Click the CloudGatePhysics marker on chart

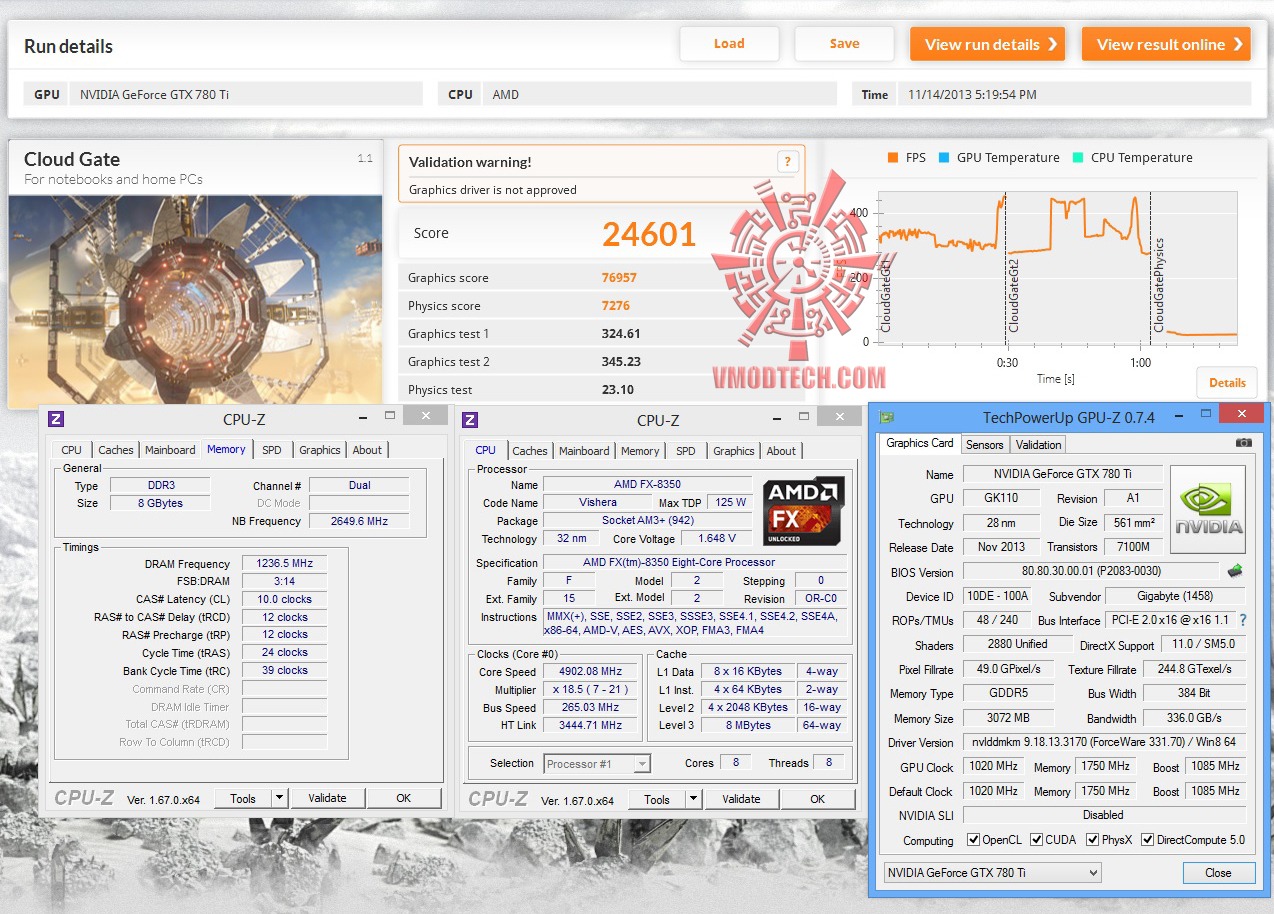(1159, 285)
